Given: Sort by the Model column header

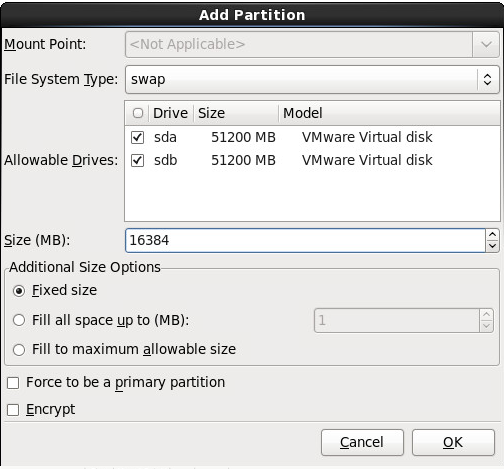Looking at the screenshot, I should point(389,113).
